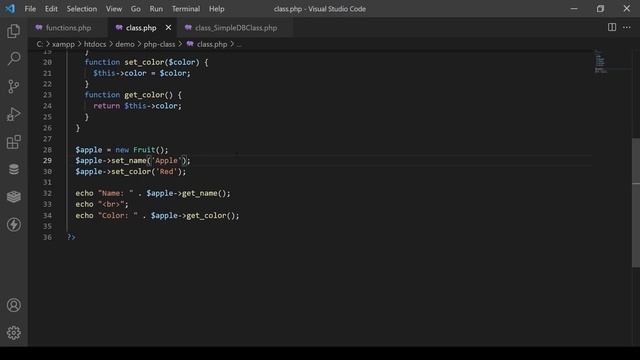The image size is (640, 360).
Task: Click line number 32 in the gutter
Action: [x=47, y=193]
